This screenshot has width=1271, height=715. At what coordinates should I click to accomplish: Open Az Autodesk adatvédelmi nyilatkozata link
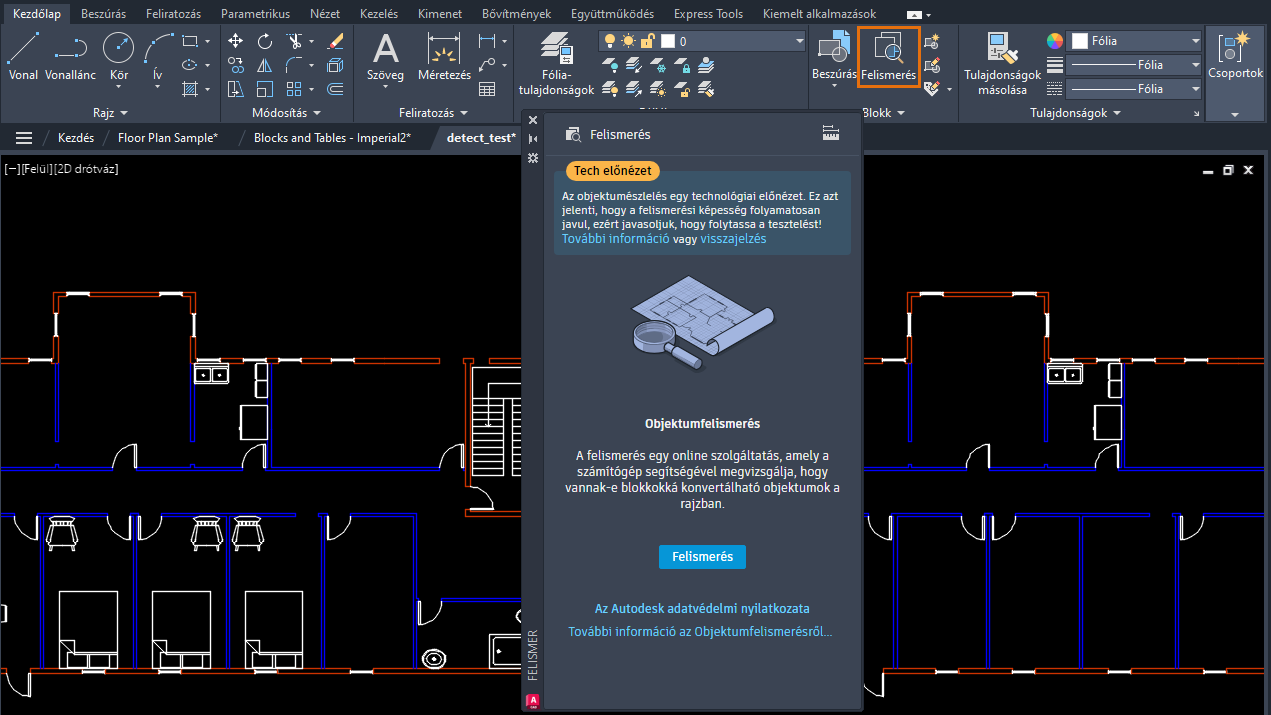point(702,608)
